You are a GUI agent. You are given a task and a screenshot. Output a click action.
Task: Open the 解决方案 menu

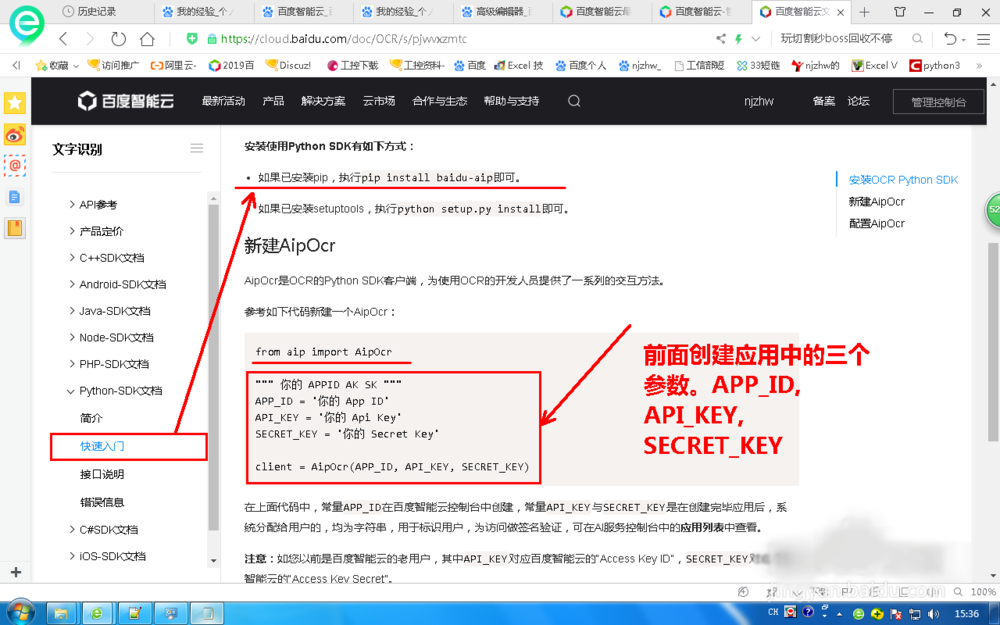pos(323,101)
